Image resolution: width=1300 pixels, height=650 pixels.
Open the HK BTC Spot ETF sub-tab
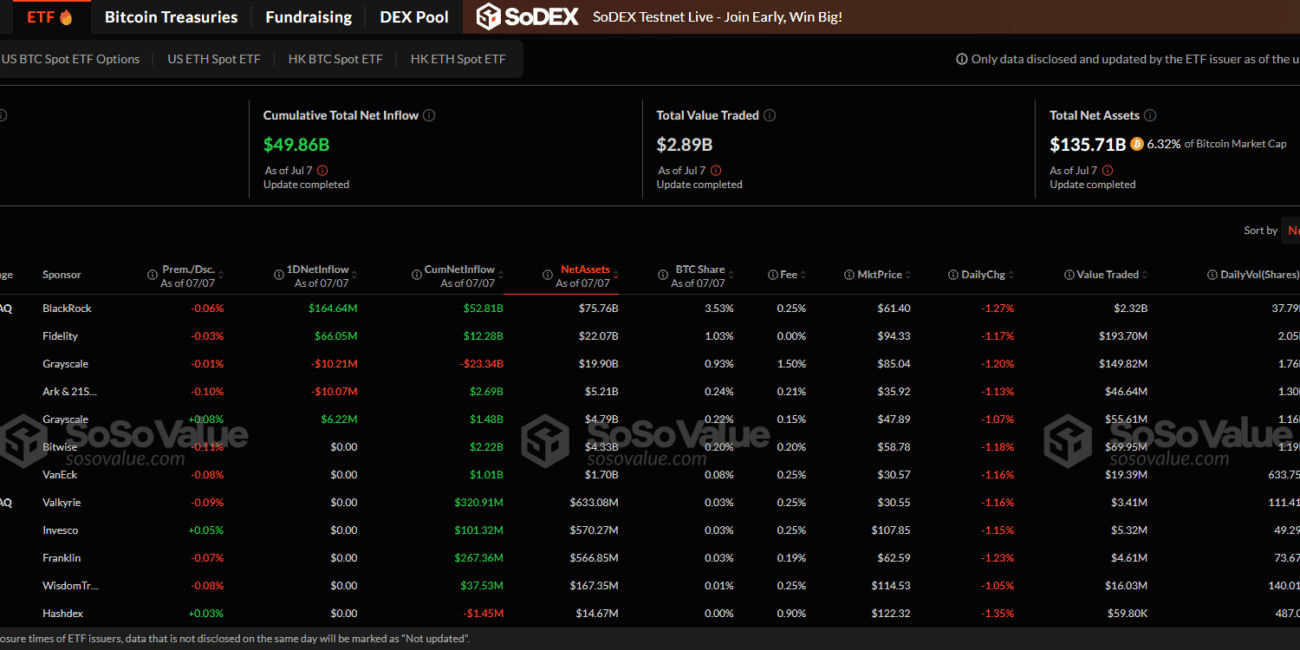335,59
